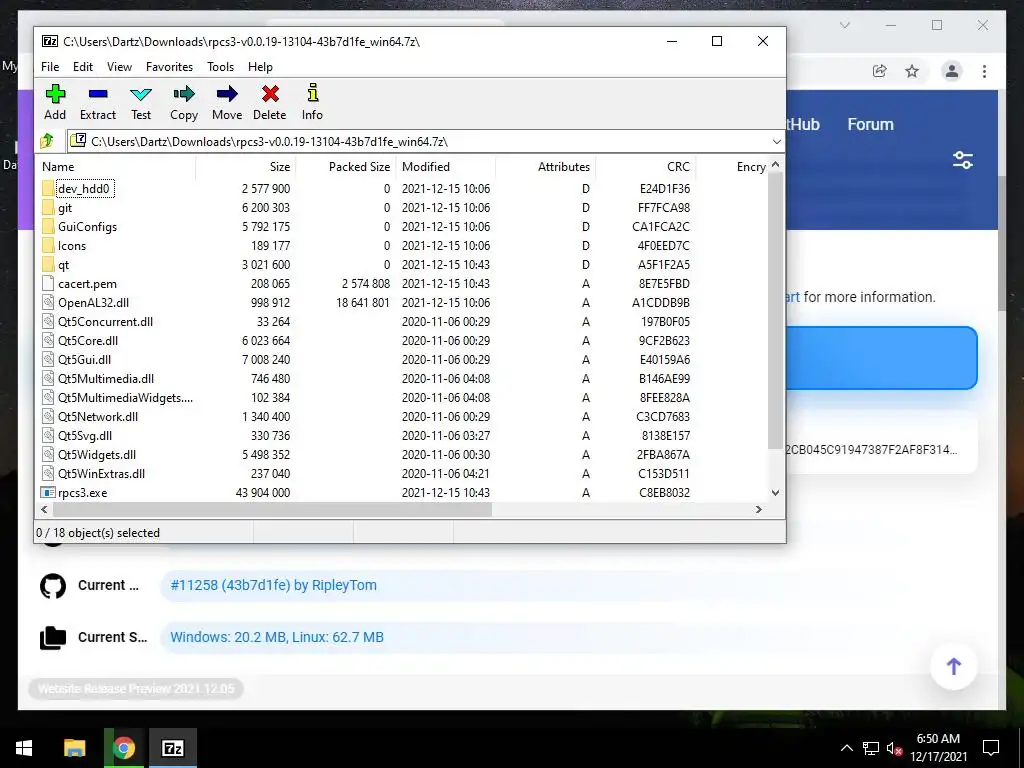Sort by the CRC column header
Screen dimensions: 1024x768
[645, 167]
